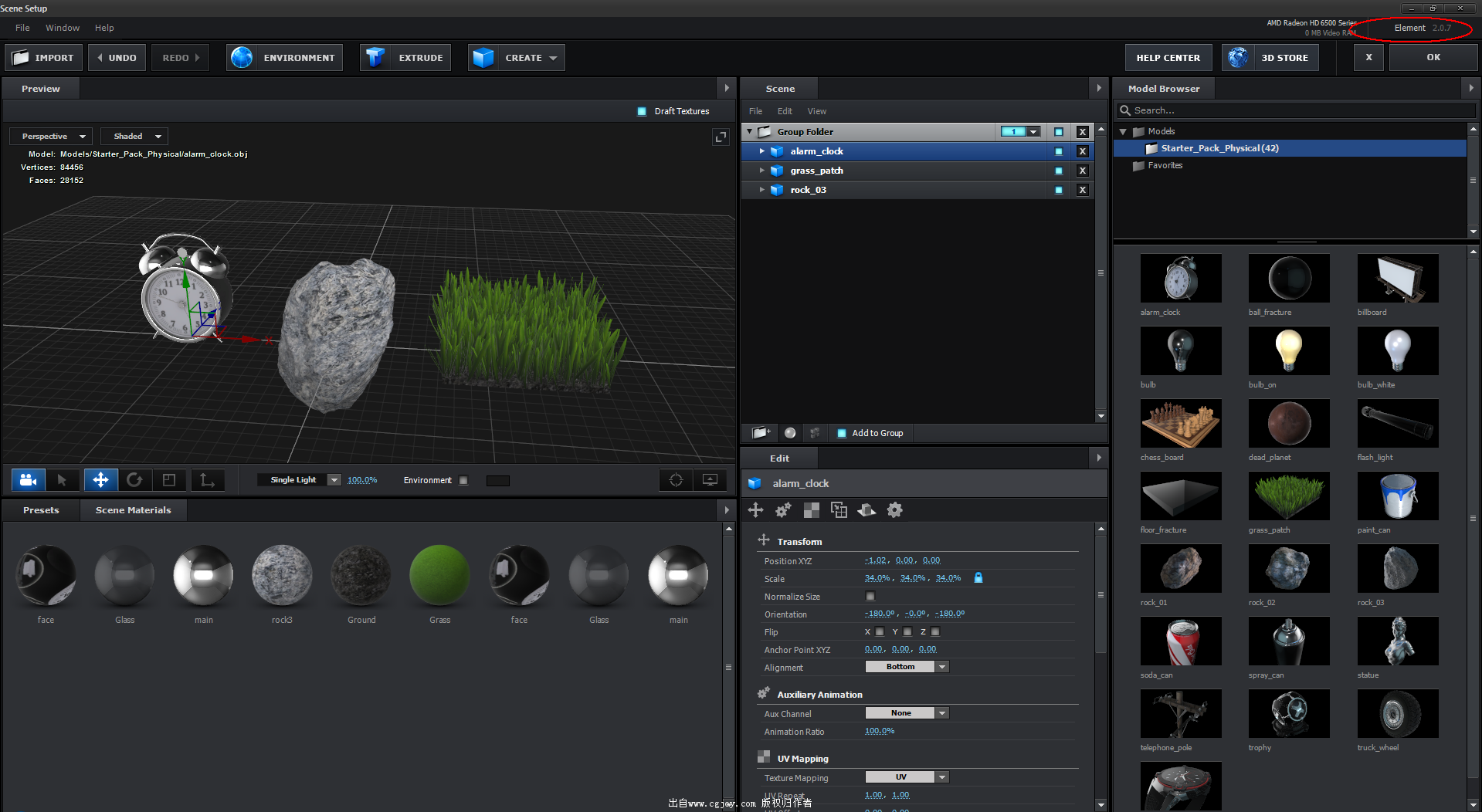The image size is (1482, 812).
Task: Click the Model Browser search field
Action: 1297,110
